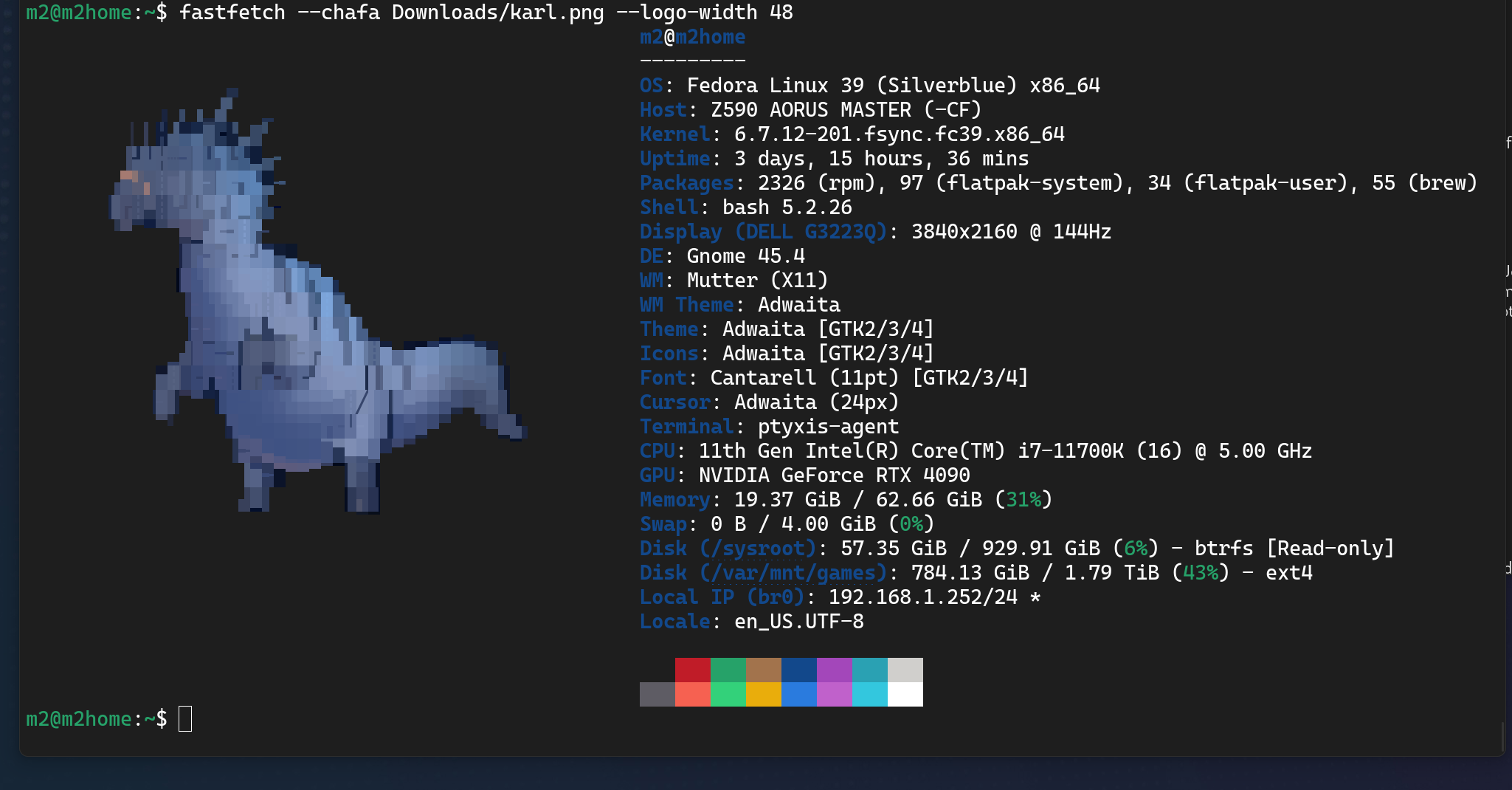This screenshot has width=1512, height=790.
Task: Click the OS line reading 'Fedora Linux 39 (Silverblue)'
Action: 870,86
